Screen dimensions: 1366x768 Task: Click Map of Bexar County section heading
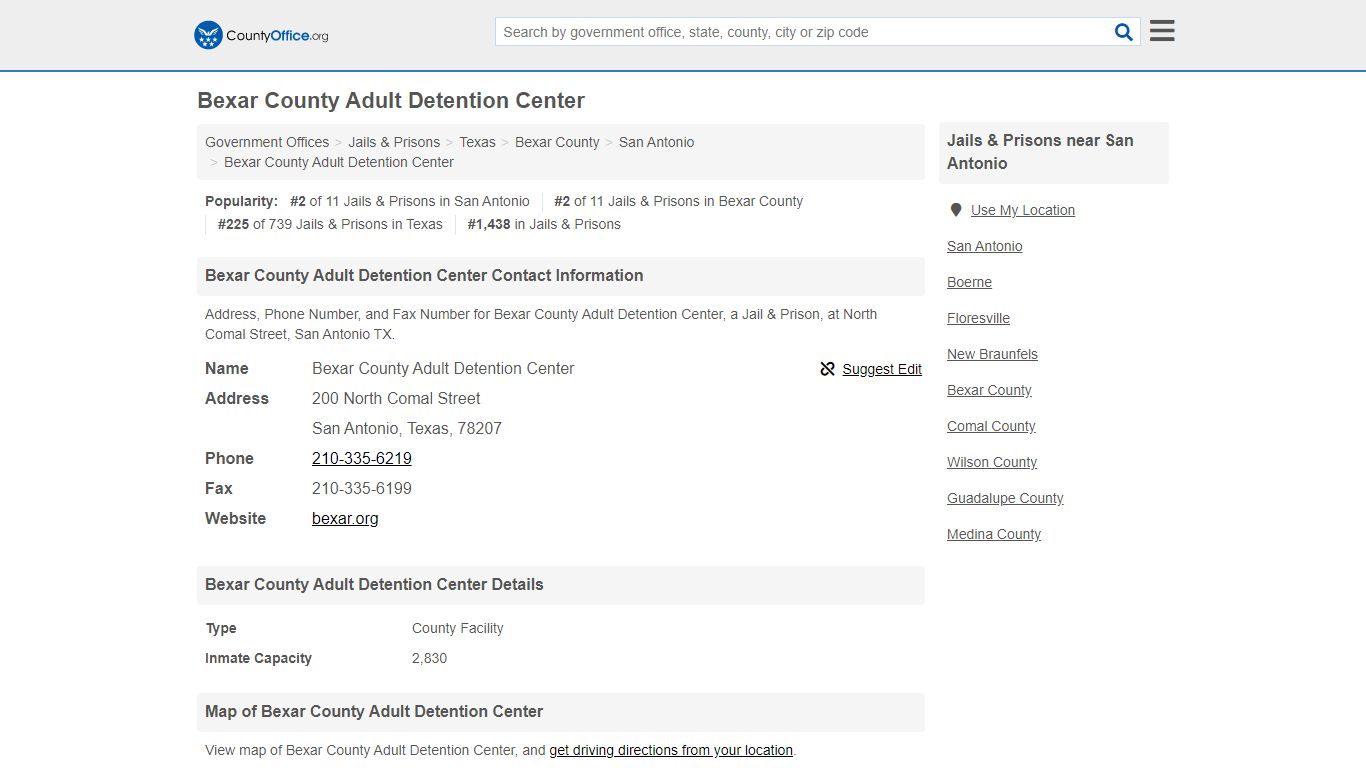374,712
